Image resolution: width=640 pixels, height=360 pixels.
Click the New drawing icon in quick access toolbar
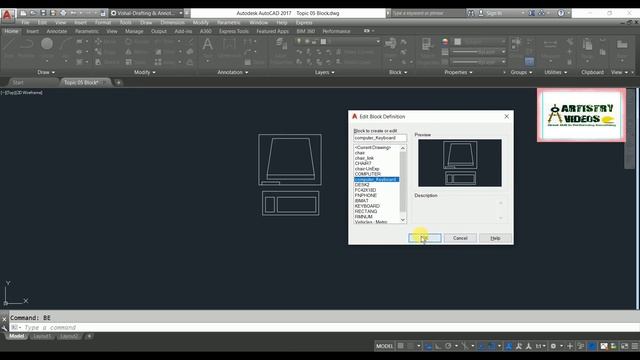[x=23, y=13]
